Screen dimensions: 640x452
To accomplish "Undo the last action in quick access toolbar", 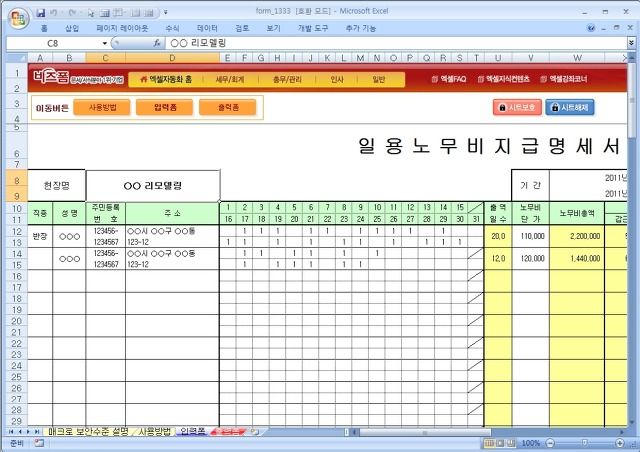I will point(53,13).
